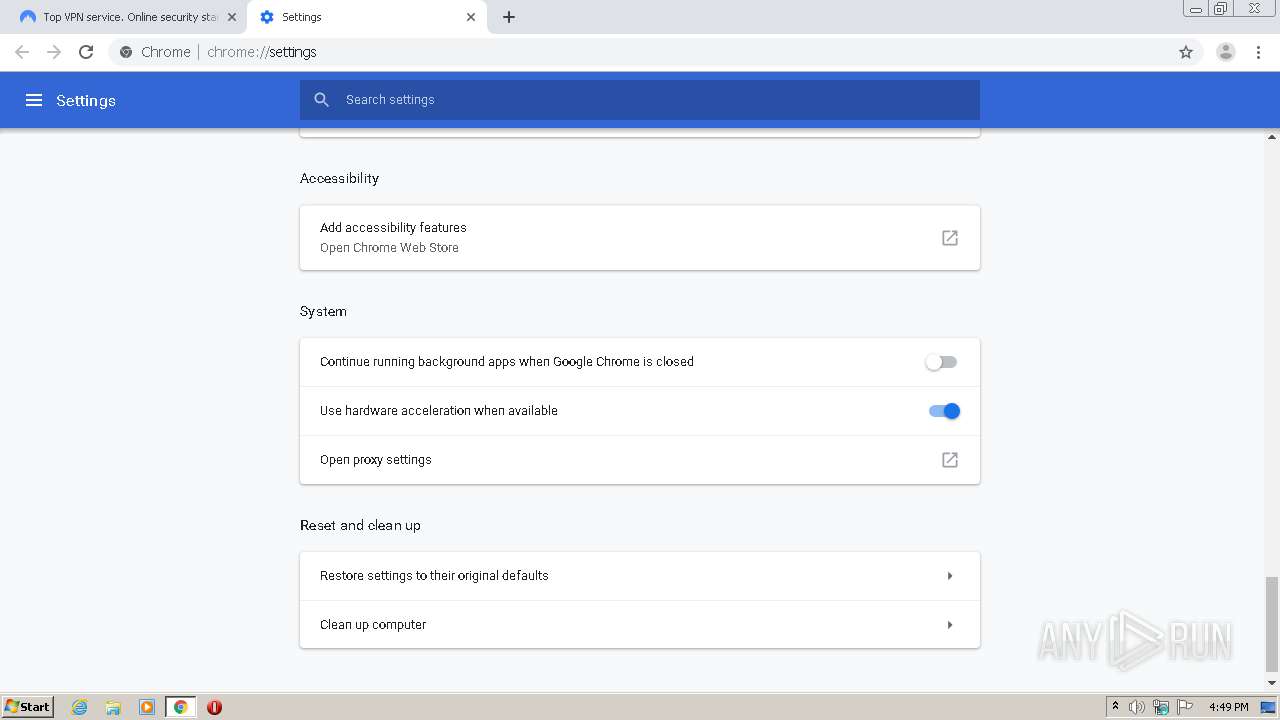Click scrollbar up arrow
The image size is (1280, 720).
pyautogui.click(x=1272, y=136)
